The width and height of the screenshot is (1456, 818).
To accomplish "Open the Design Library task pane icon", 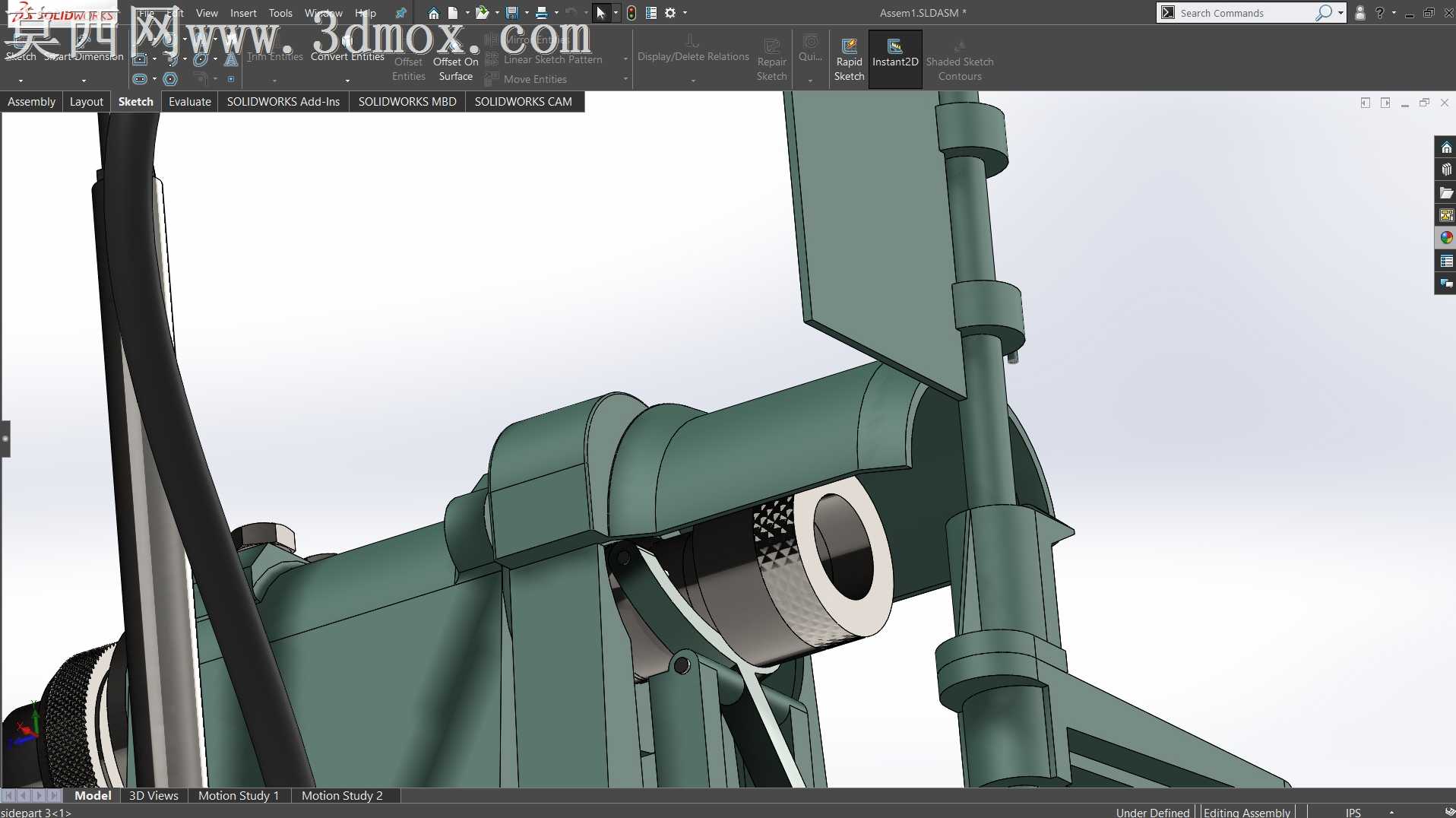I will coord(1446,170).
